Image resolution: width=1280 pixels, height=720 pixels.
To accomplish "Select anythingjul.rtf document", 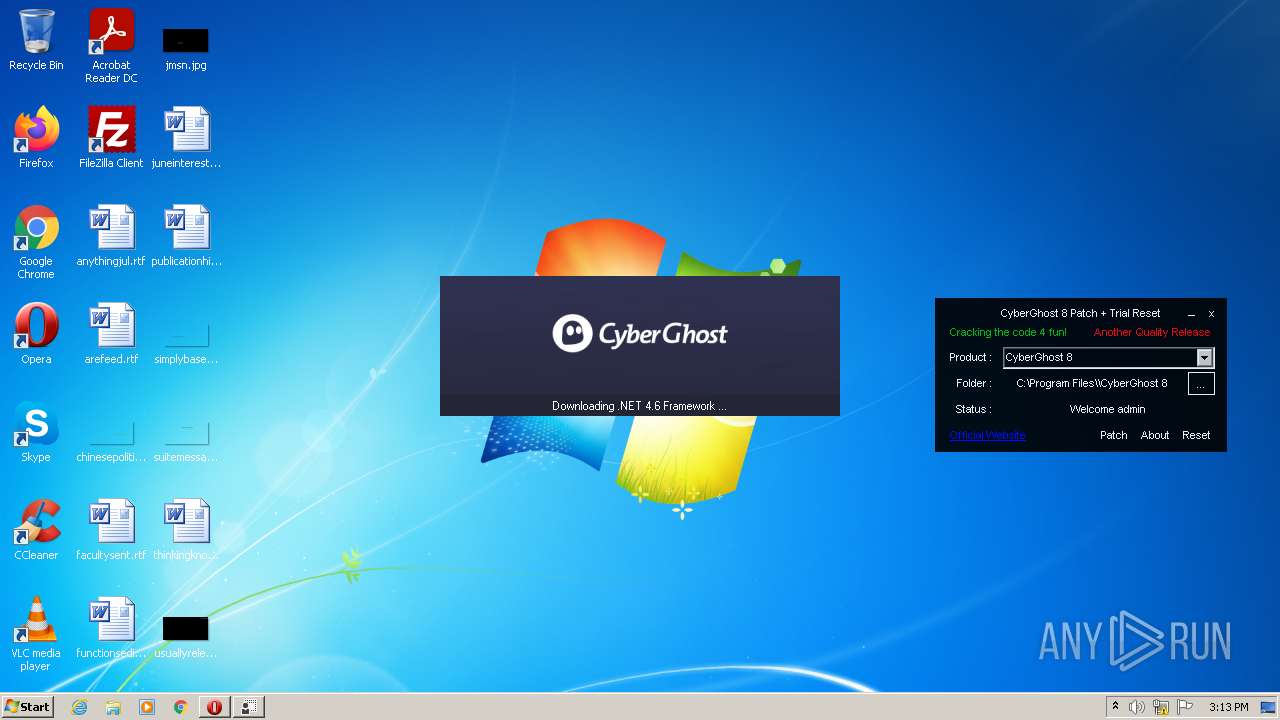I will pyautogui.click(x=111, y=236).
